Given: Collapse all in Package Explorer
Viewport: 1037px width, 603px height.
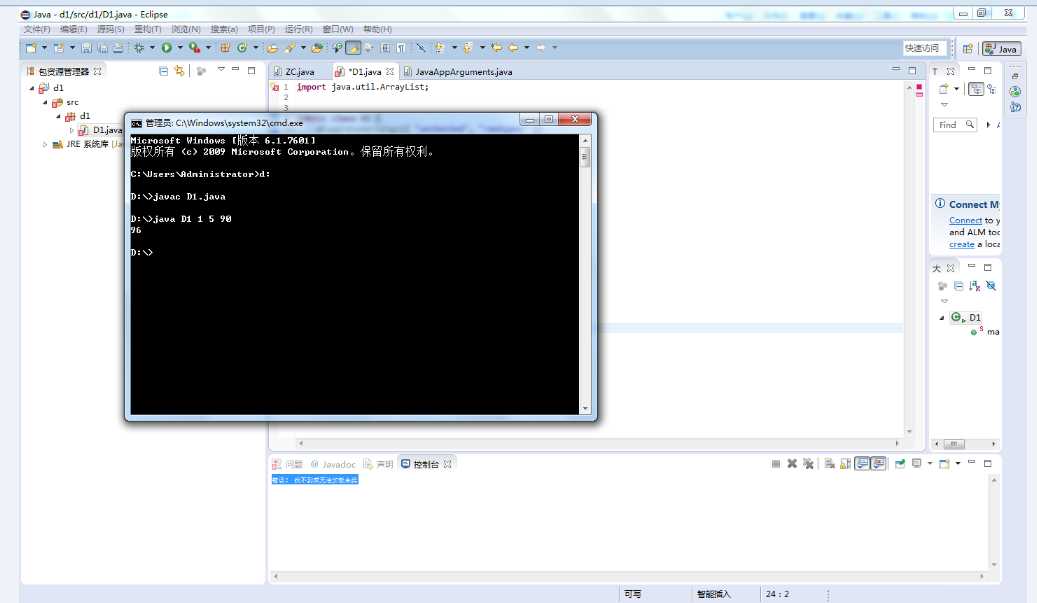Looking at the screenshot, I should click(163, 71).
